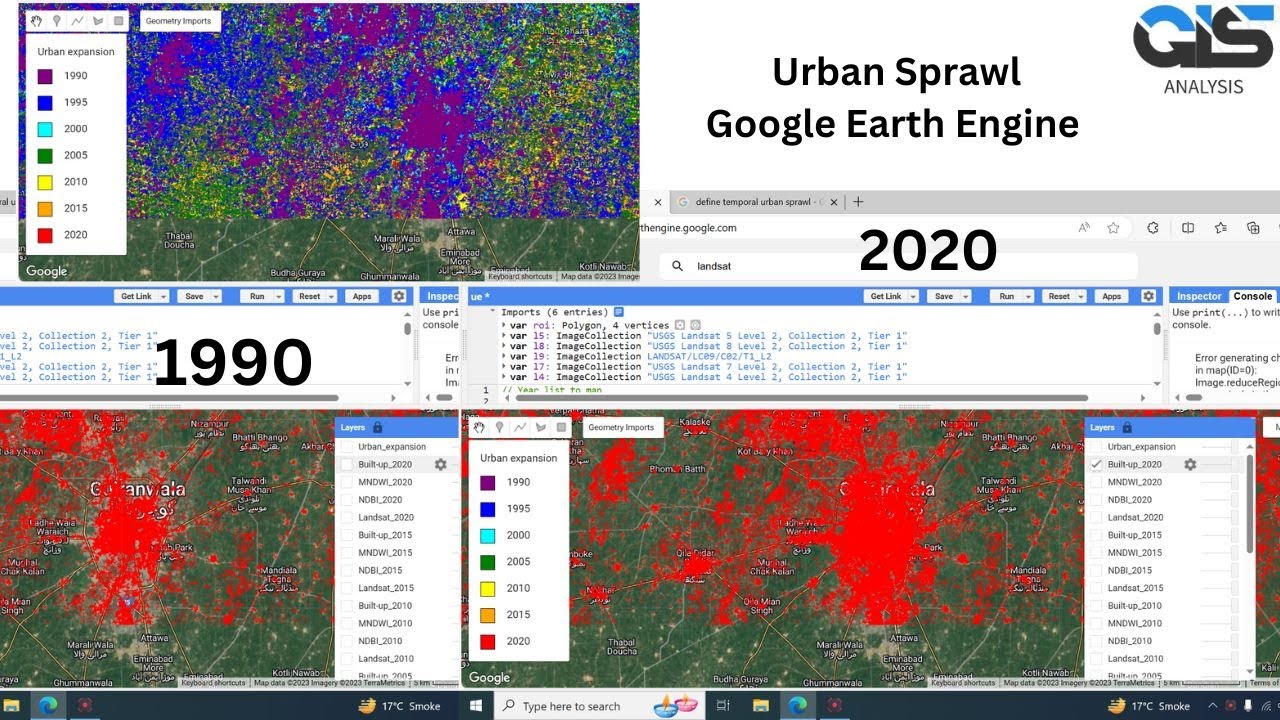Open Reset dropdown arrow in 2020 panel
Viewport: 1280px width, 720px height.
[x=1081, y=296]
